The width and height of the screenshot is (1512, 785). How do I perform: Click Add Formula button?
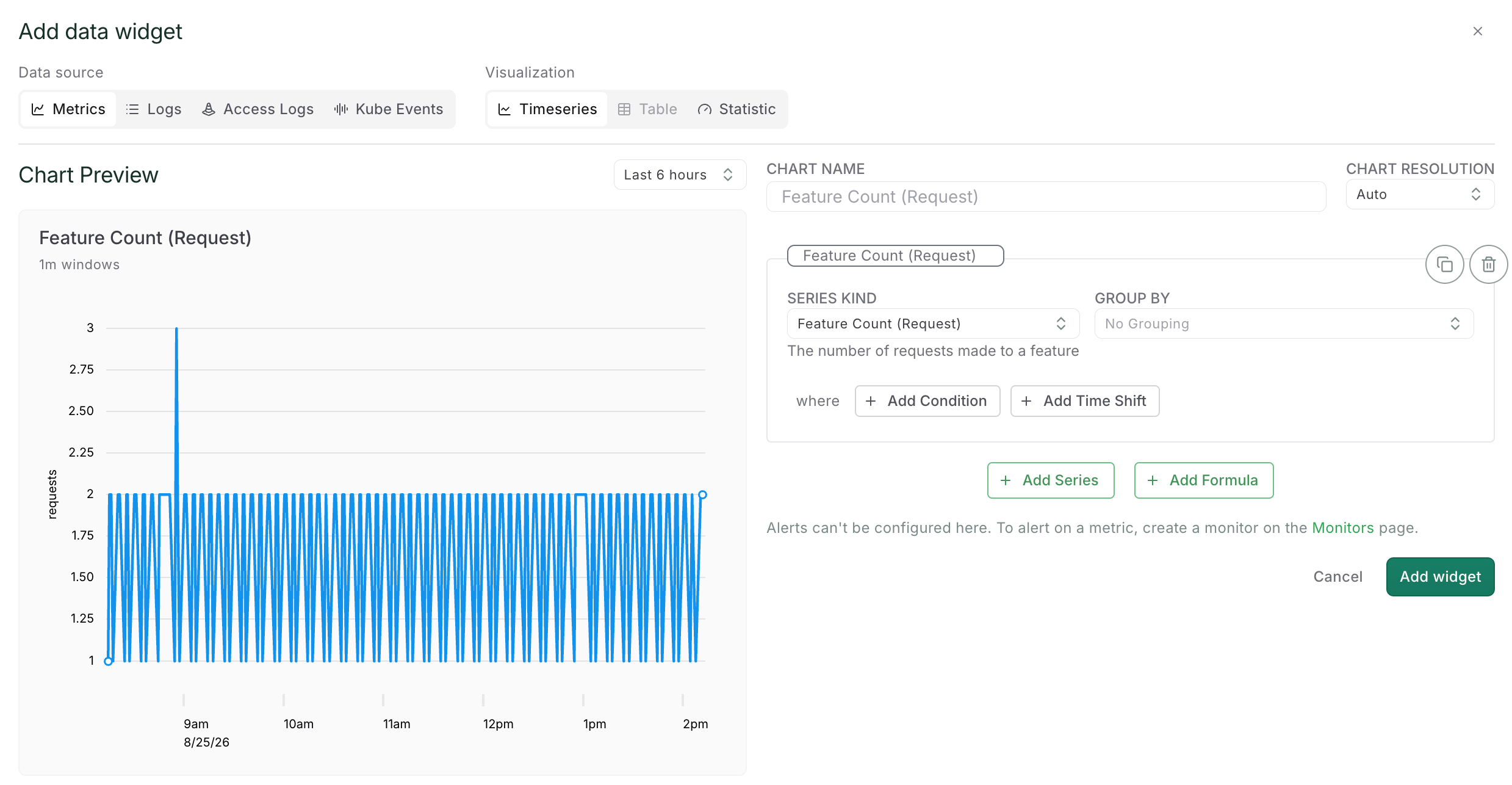[x=1203, y=480]
